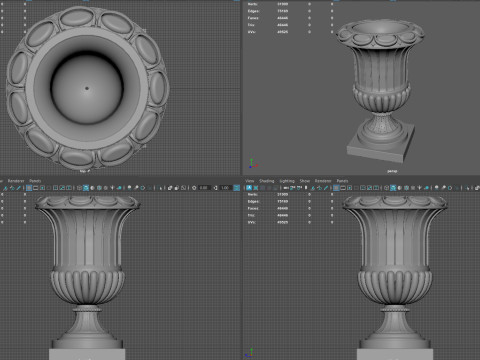Click Shadows icon in lower-left viewport toolbar
This screenshot has height=360, width=480.
coord(119,188)
